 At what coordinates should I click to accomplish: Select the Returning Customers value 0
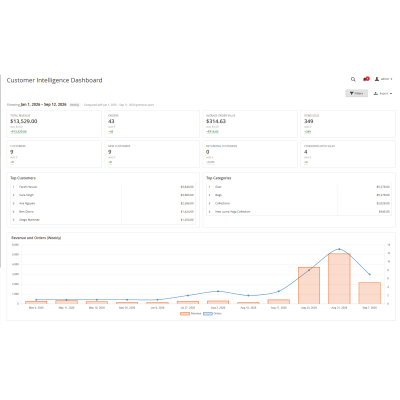click(208, 152)
